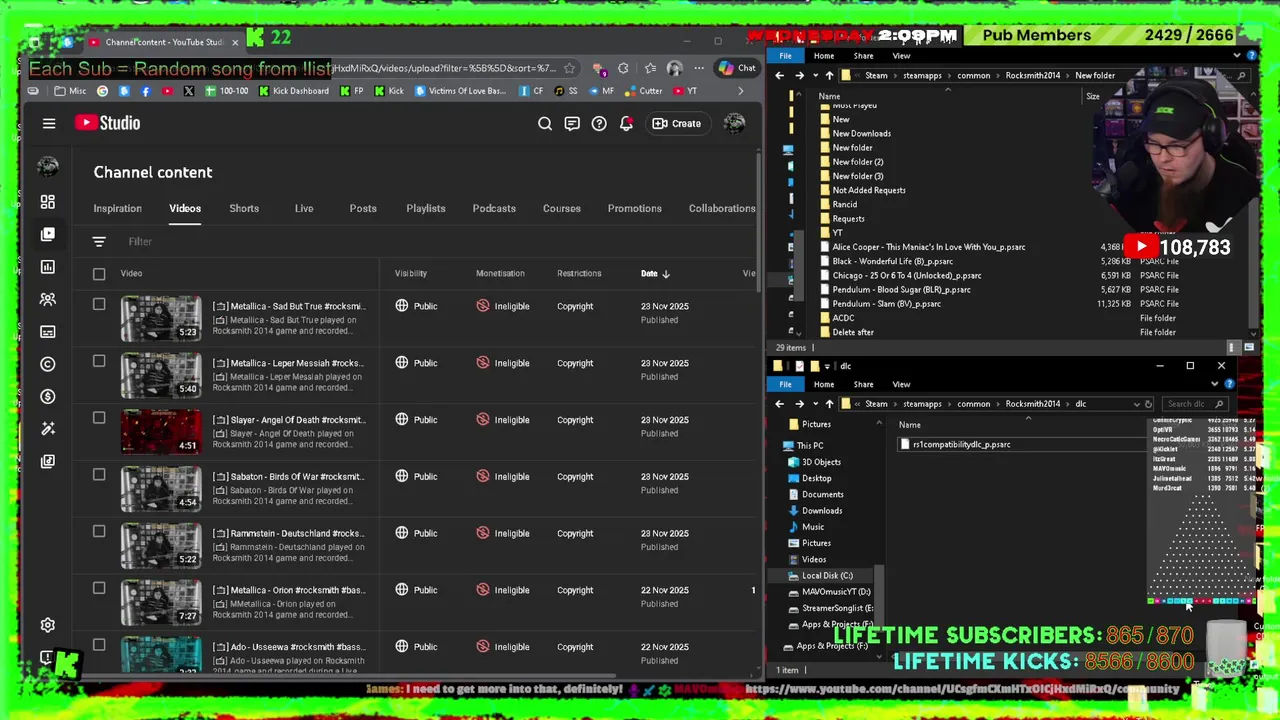This screenshot has width=1280, height=720.
Task: Go back in the dlc Explorer window
Action: pyautogui.click(x=780, y=404)
